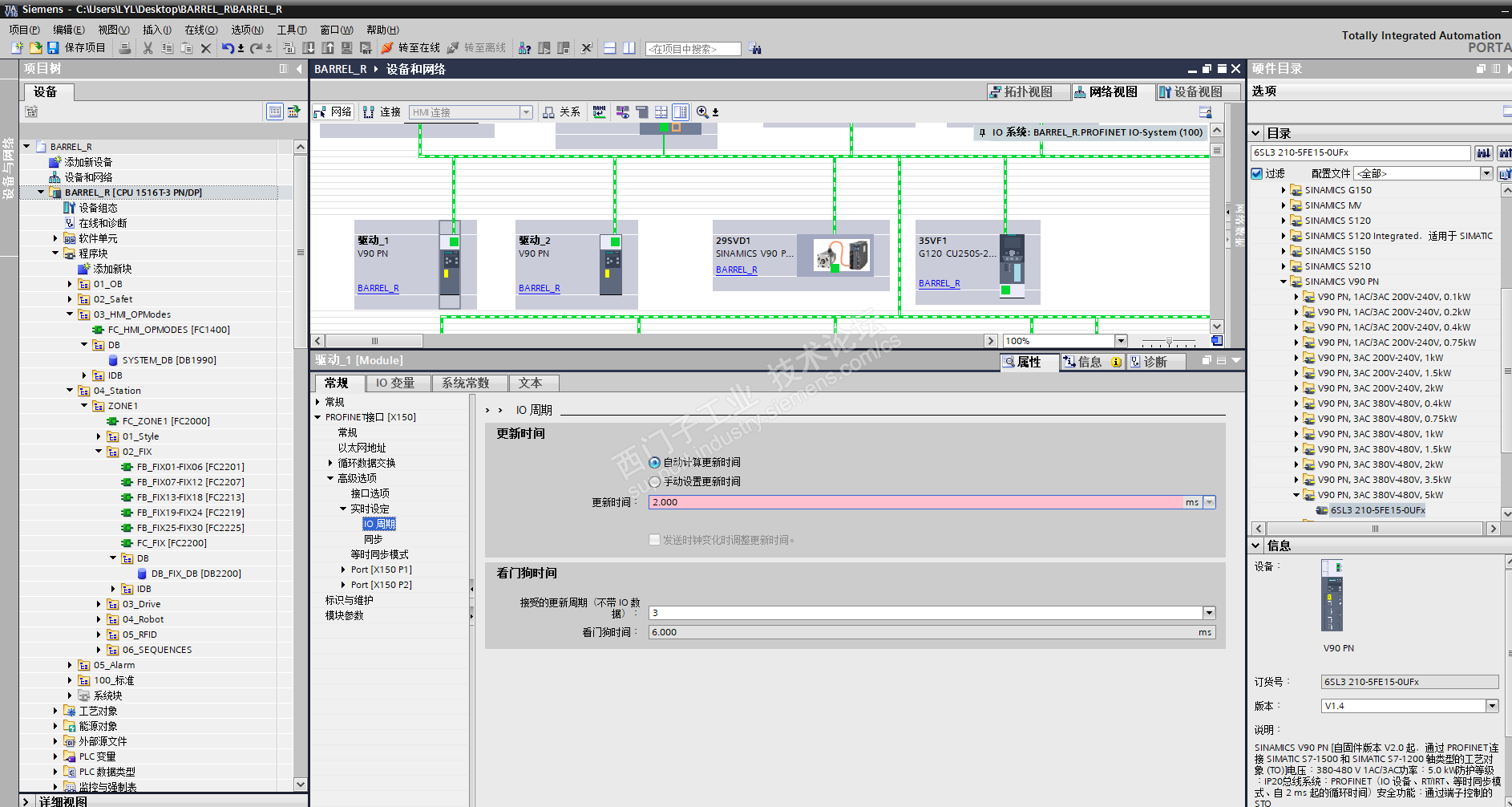Open the 版本 version dropdown showing V1.4
This screenshot has height=807, width=1512.
1492,706
